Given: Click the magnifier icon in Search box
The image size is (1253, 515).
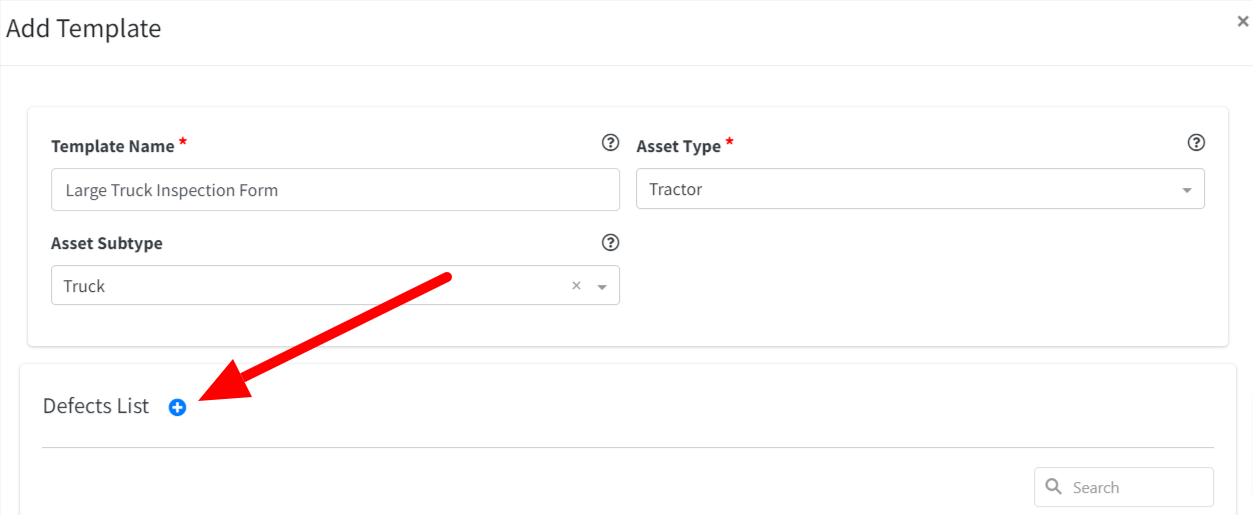Looking at the screenshot, I should [1053, 487].
